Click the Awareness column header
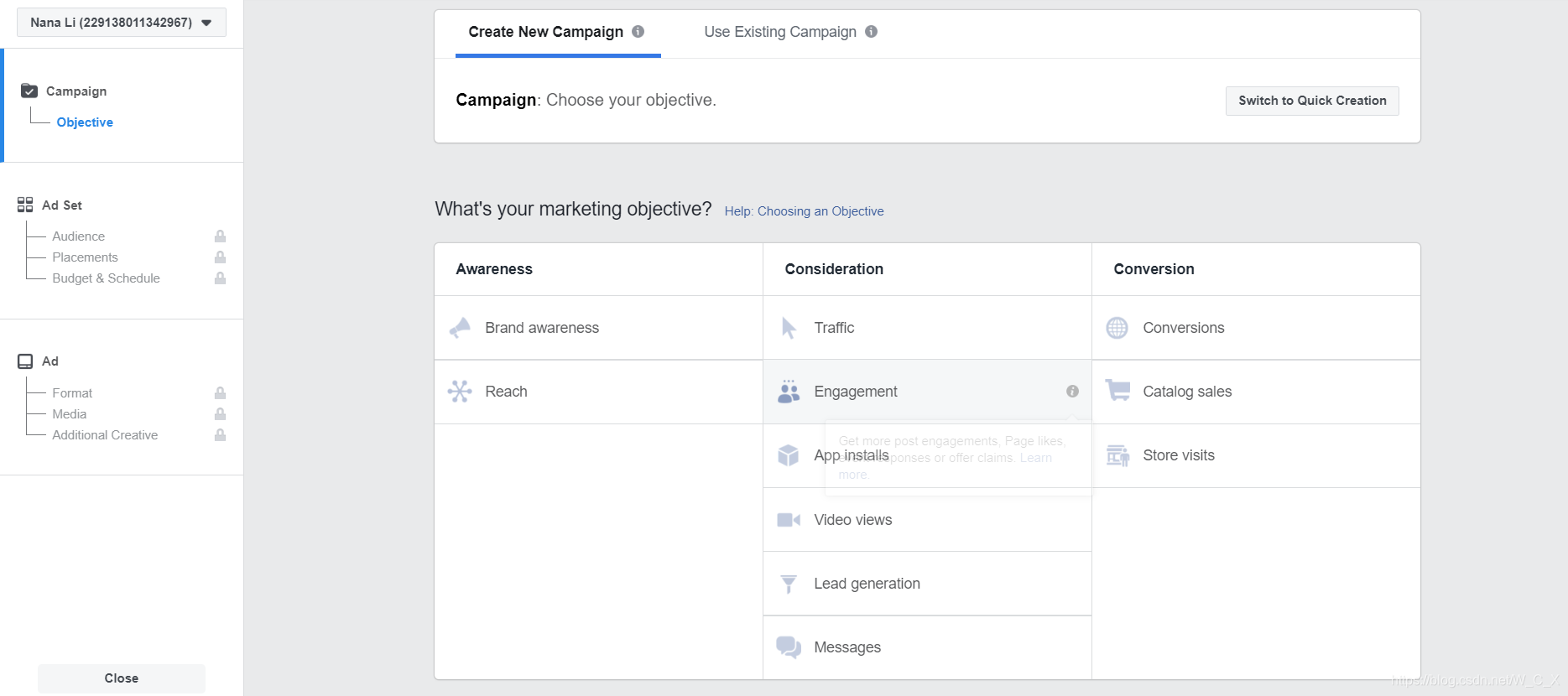Image resolution: width=1568 pixels, height=696 pixels. tap(494, 269)
